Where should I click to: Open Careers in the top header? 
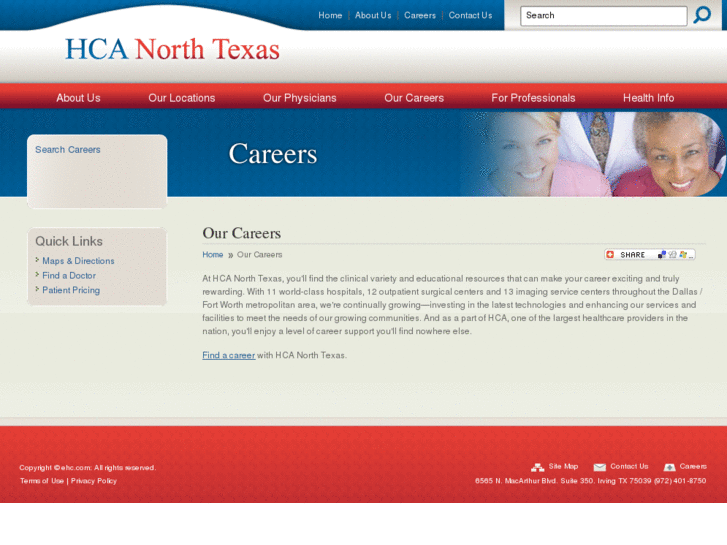coord(420,15)
